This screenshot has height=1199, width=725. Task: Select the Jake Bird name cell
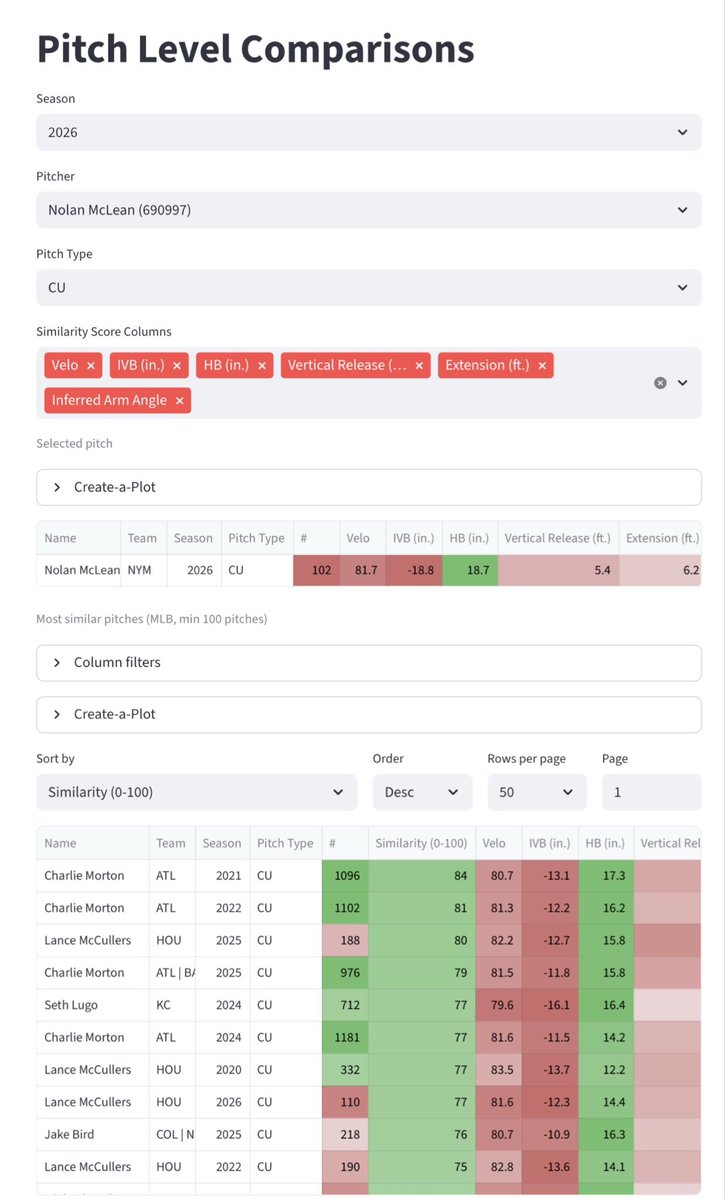[93, 1134]
